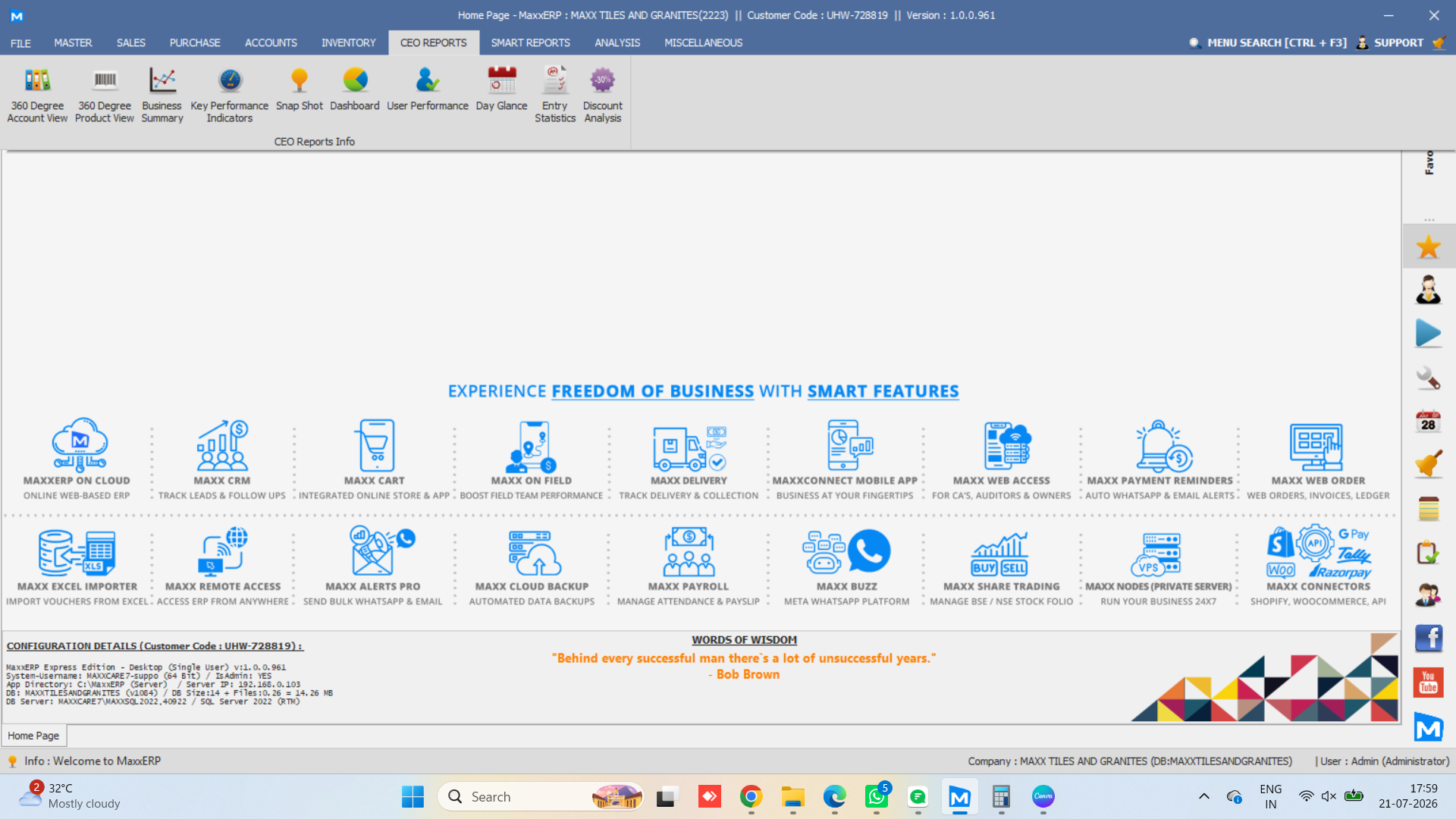Open 360 Degree Account View report

tap(37, 95)
